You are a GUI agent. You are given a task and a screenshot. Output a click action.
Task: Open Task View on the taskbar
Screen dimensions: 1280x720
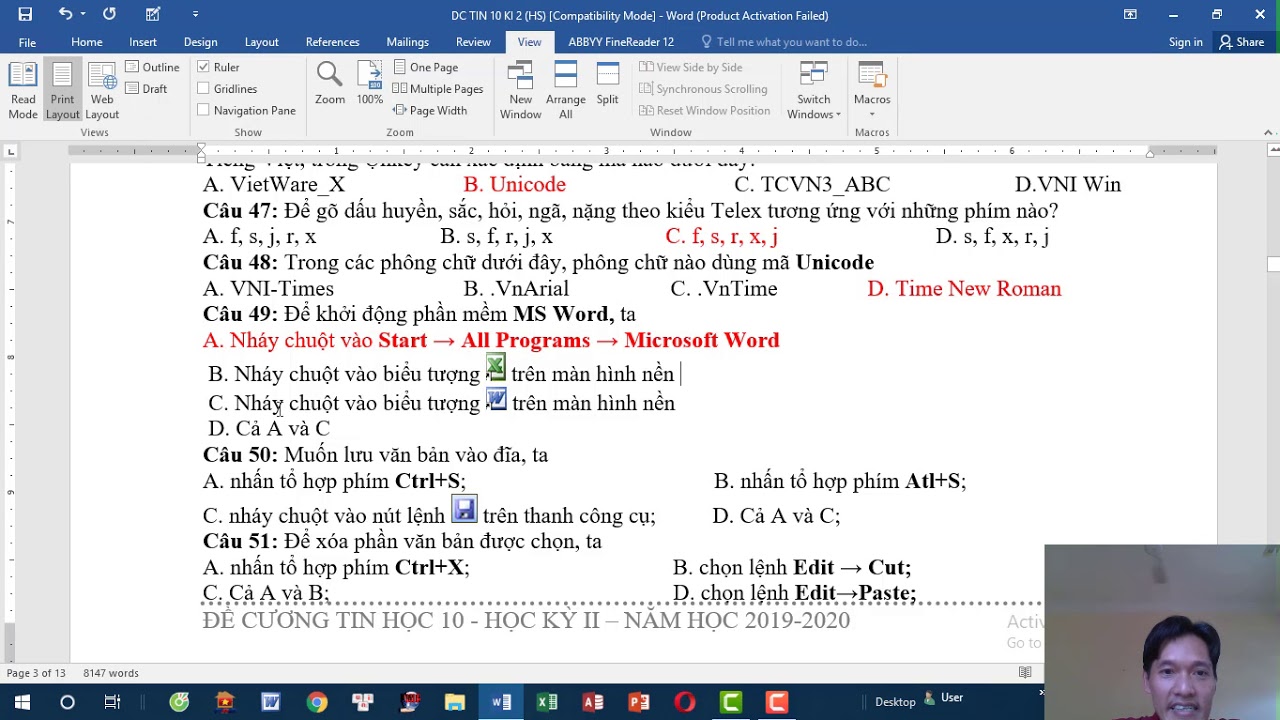point(113,702)
